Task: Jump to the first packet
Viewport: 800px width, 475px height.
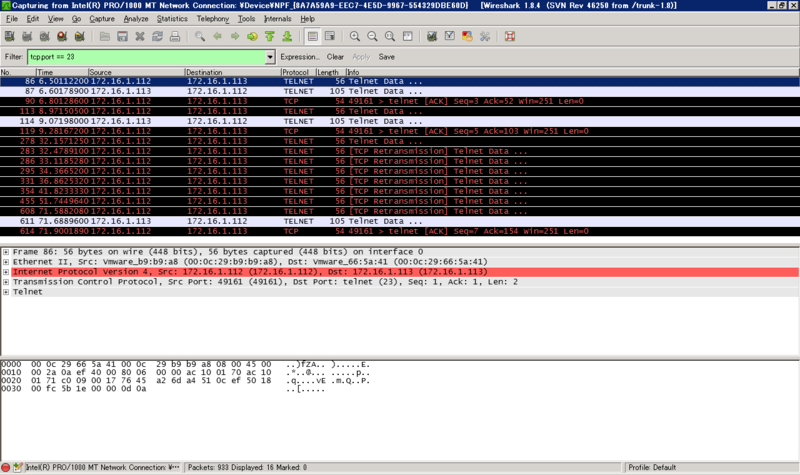Action: point(269,36)
